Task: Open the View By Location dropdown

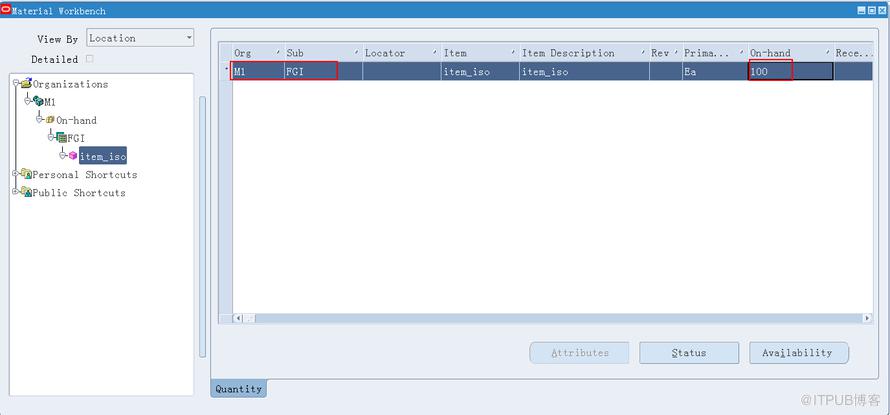Action: coord(140,38)
